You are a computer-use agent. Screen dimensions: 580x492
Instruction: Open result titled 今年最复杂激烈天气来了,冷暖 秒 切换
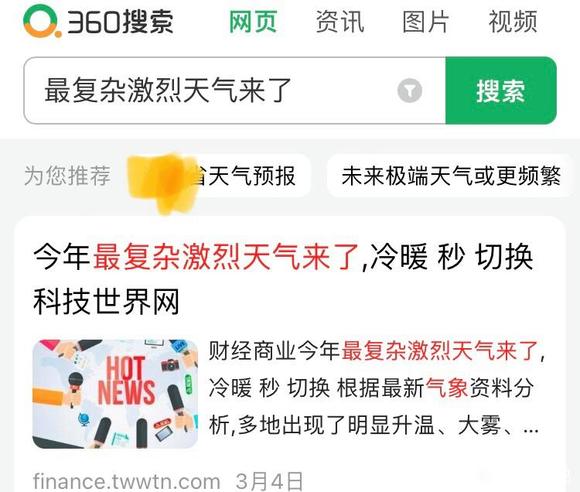pos(283,257)
